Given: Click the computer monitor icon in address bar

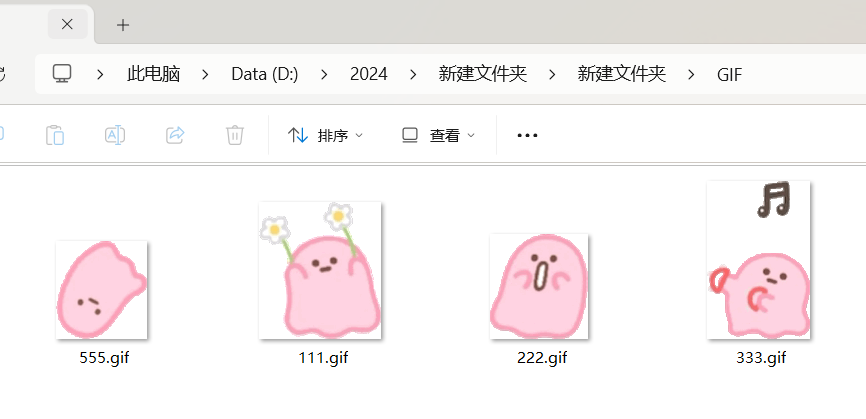Looking at the screenshot, I should coord(62,73).
